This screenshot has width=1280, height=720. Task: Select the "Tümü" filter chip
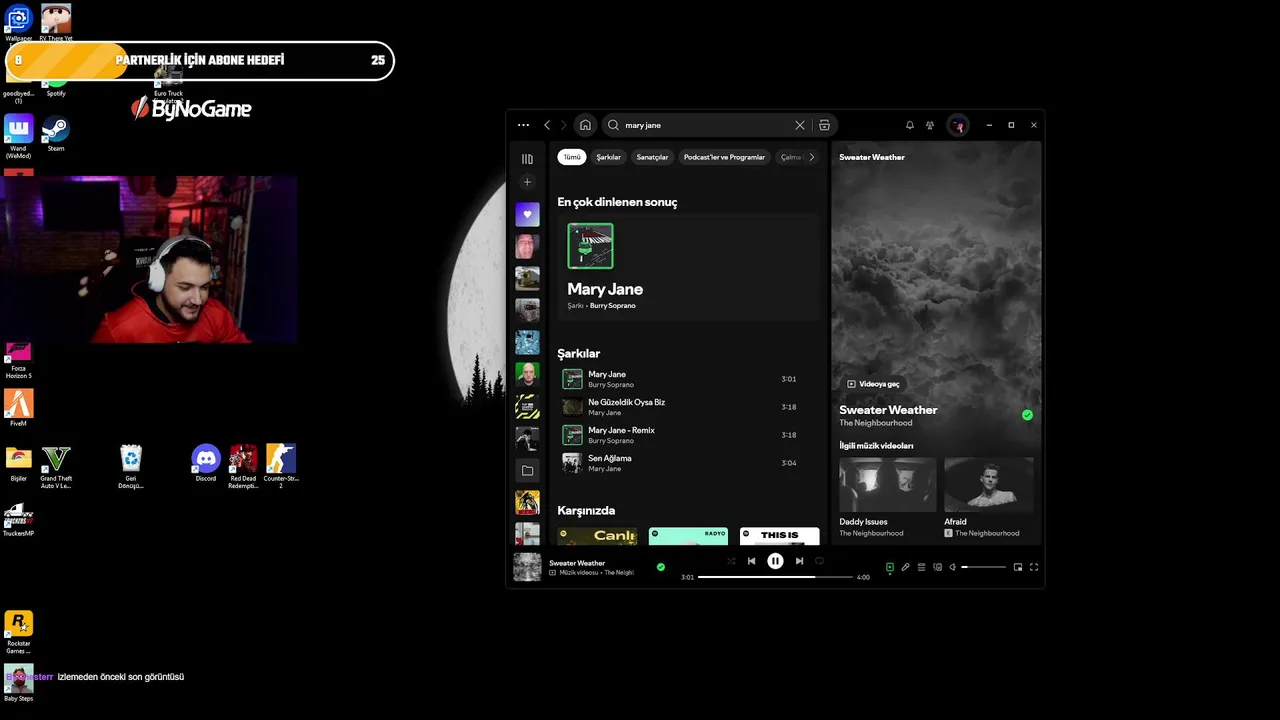(x=572, y=157)
